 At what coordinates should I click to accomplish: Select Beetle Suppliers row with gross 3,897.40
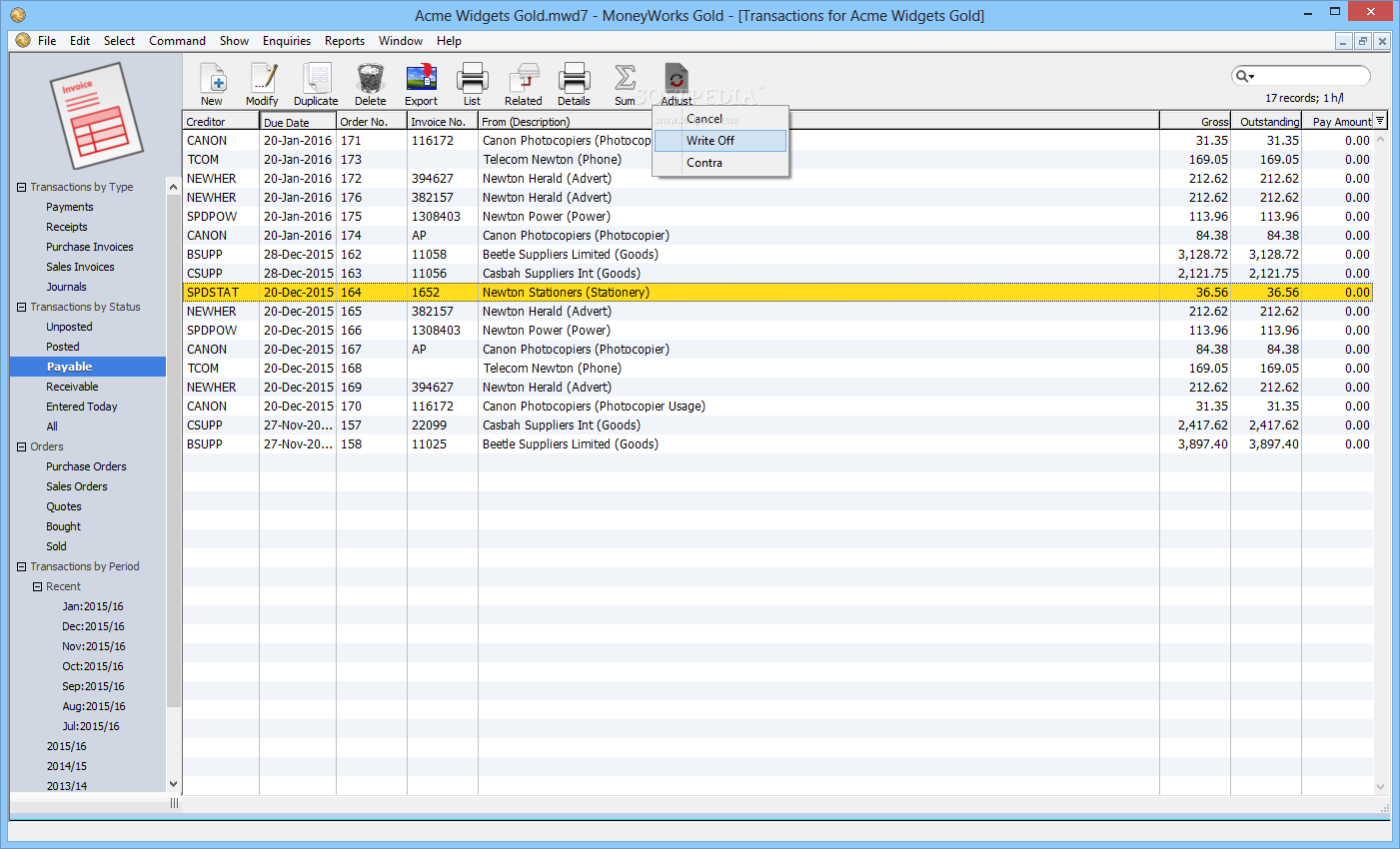pyautogui.click(x=777, y=444)
